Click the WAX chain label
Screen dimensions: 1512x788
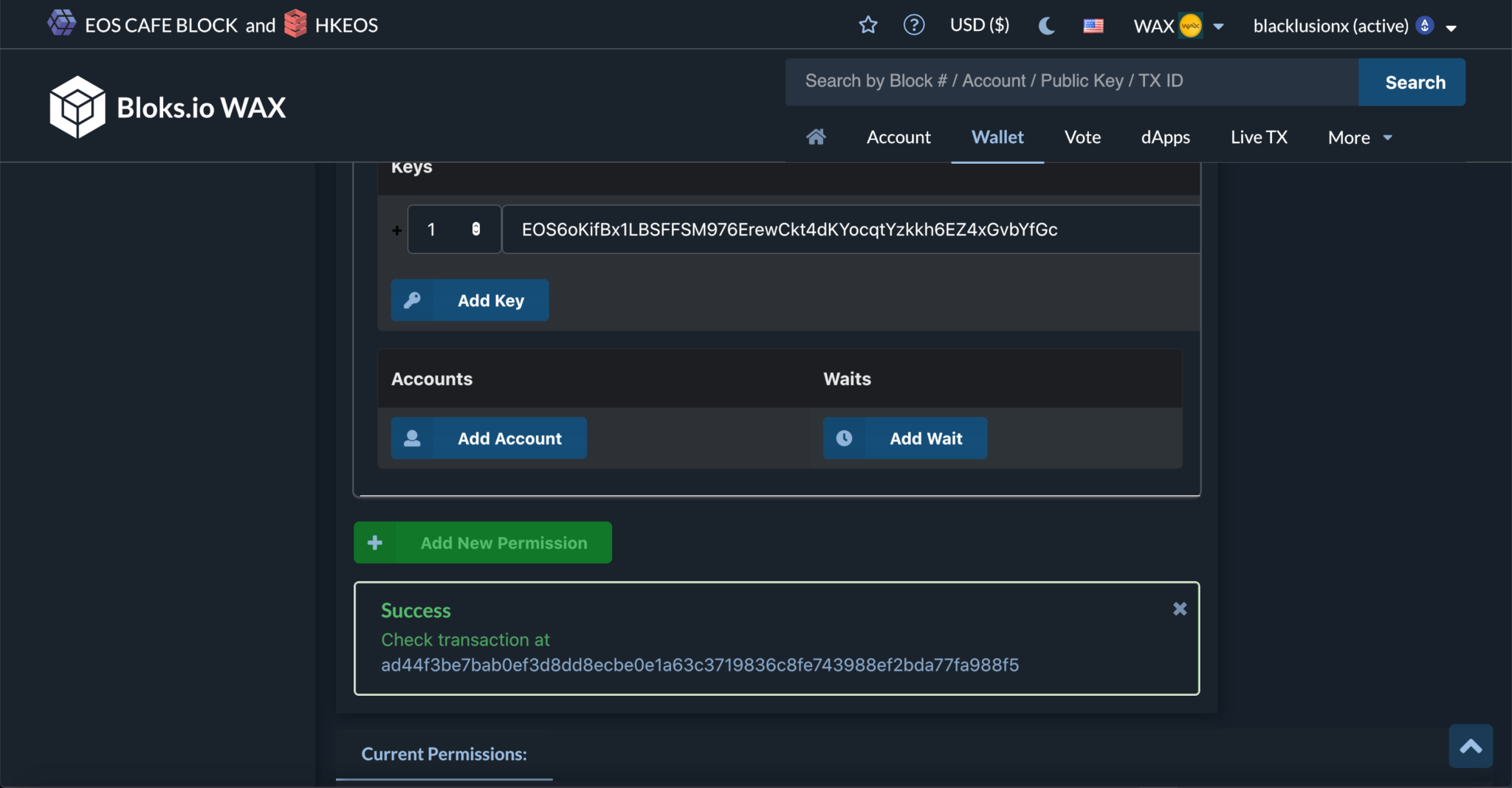(x=1154, y=26)
